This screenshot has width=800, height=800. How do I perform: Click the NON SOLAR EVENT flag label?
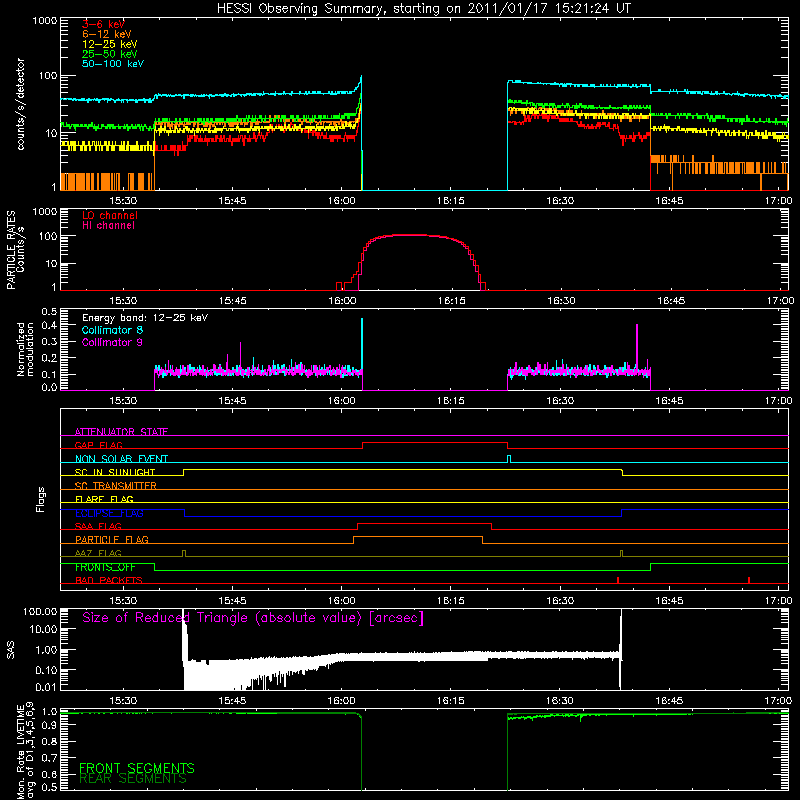point(121,459)
